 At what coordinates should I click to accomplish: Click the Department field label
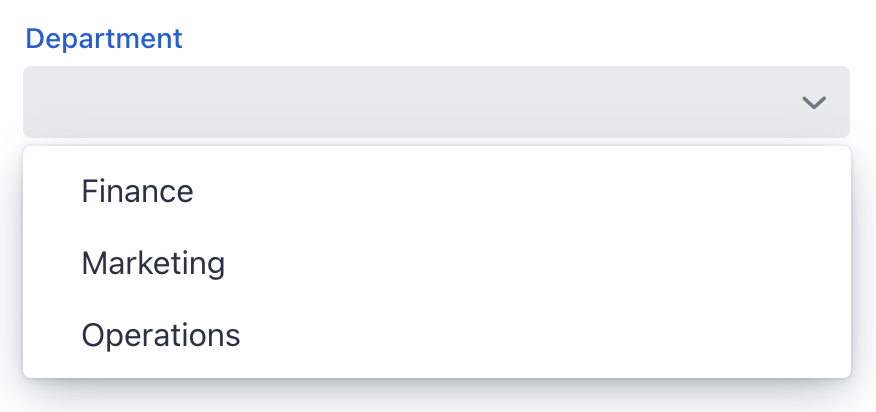point(104,39)
